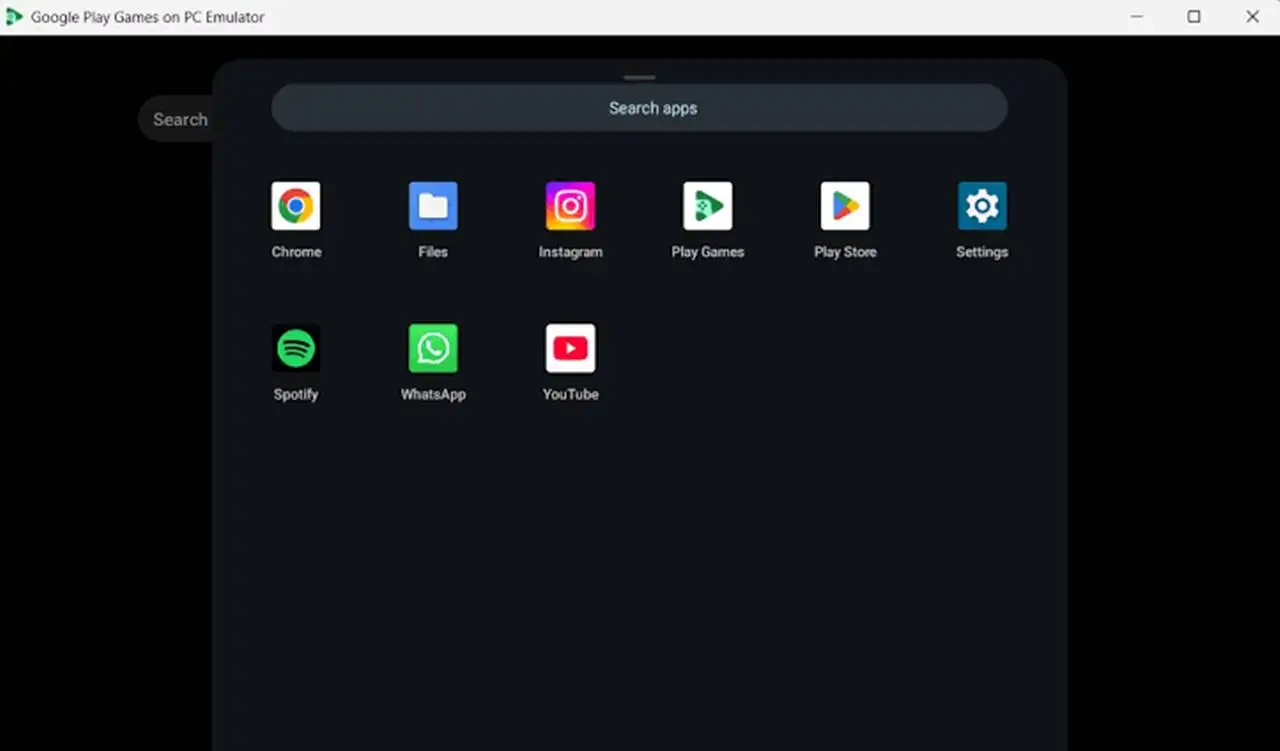
Task: Click the 'YouTube' text label
Action: coord(570,394)
